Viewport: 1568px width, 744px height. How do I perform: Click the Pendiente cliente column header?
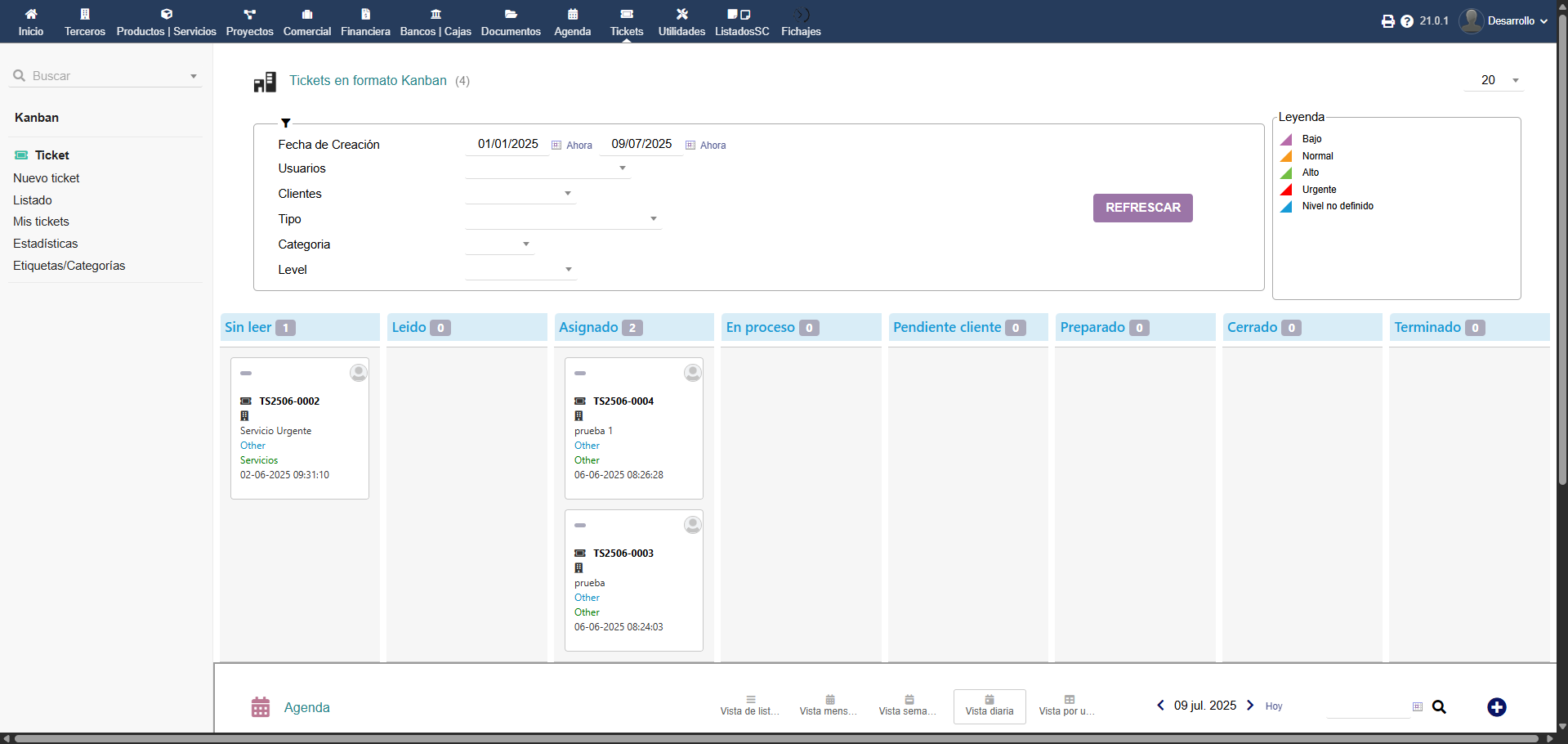pyautogui.click(x=968, y=327)
